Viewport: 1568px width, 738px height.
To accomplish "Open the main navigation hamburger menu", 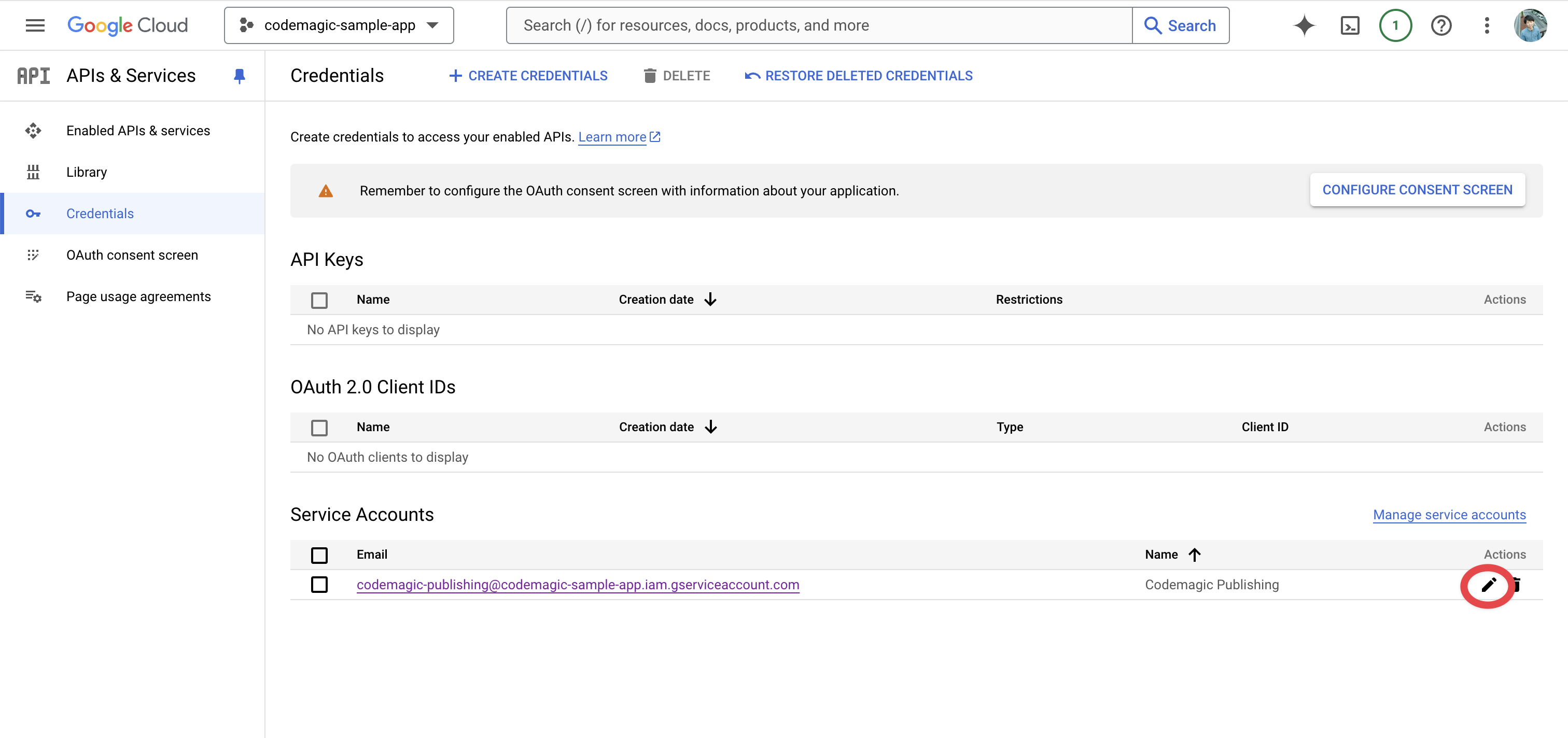I will 35,25.
